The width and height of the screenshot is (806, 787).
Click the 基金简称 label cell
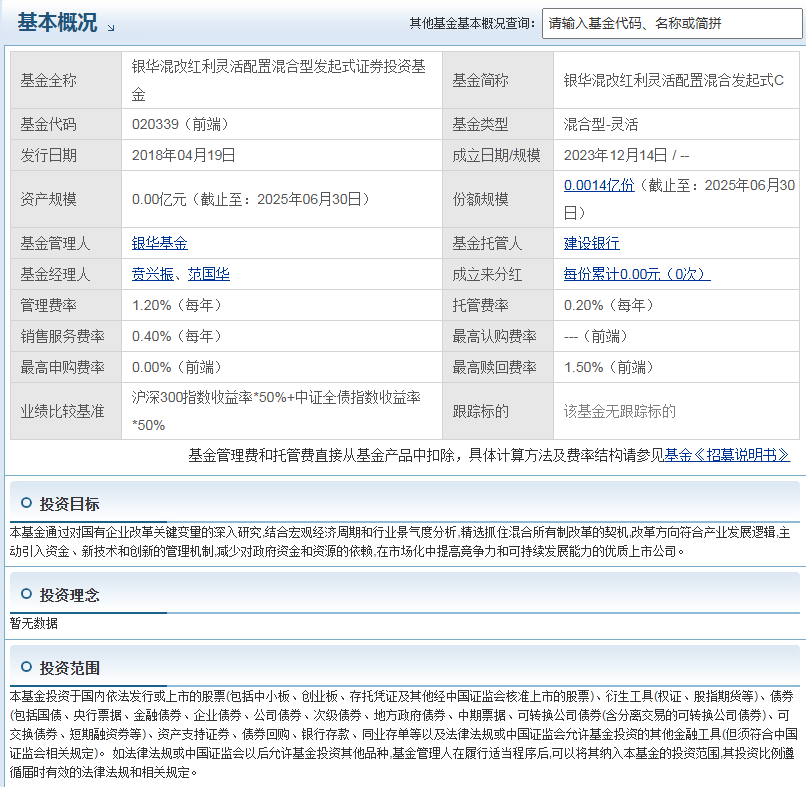498,80
